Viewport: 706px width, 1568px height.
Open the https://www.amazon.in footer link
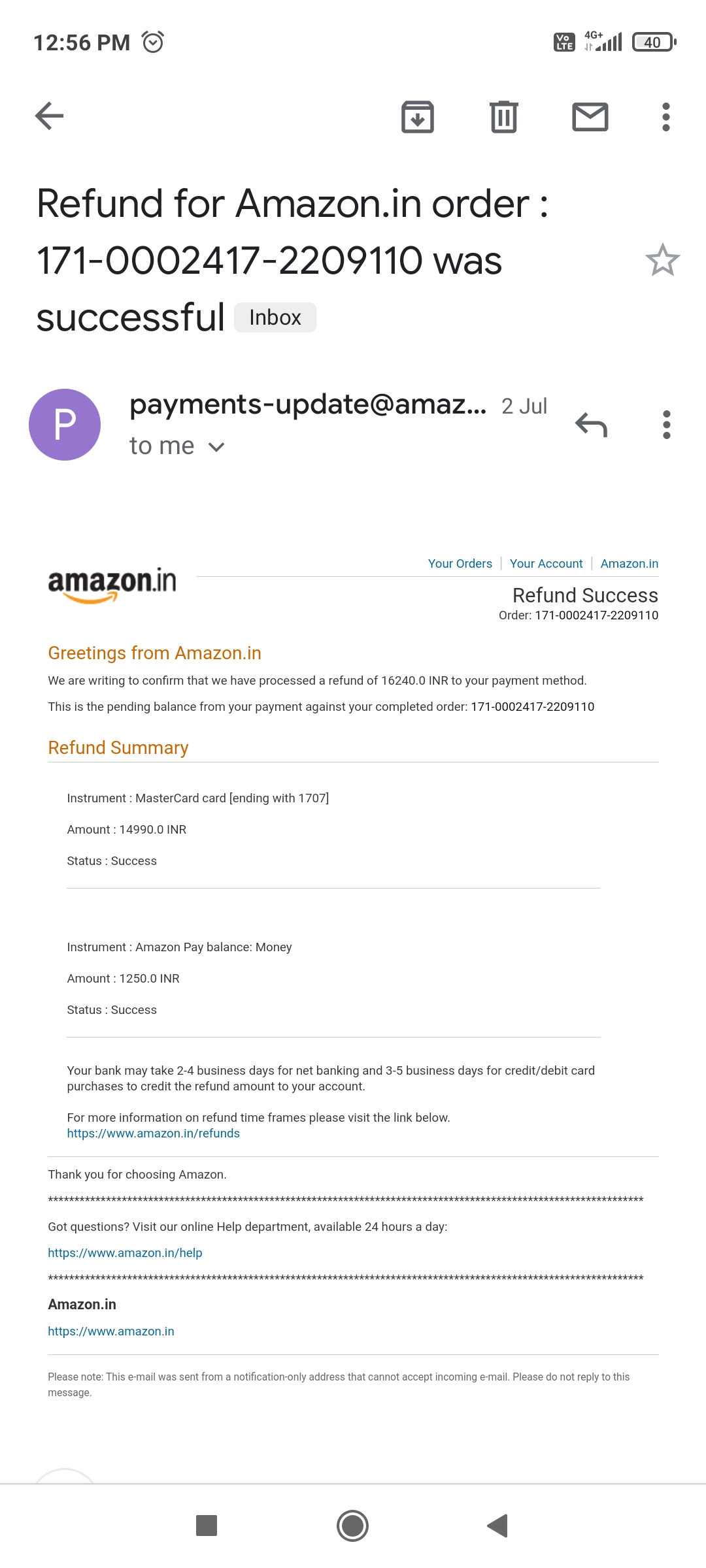click(111, 1331)
